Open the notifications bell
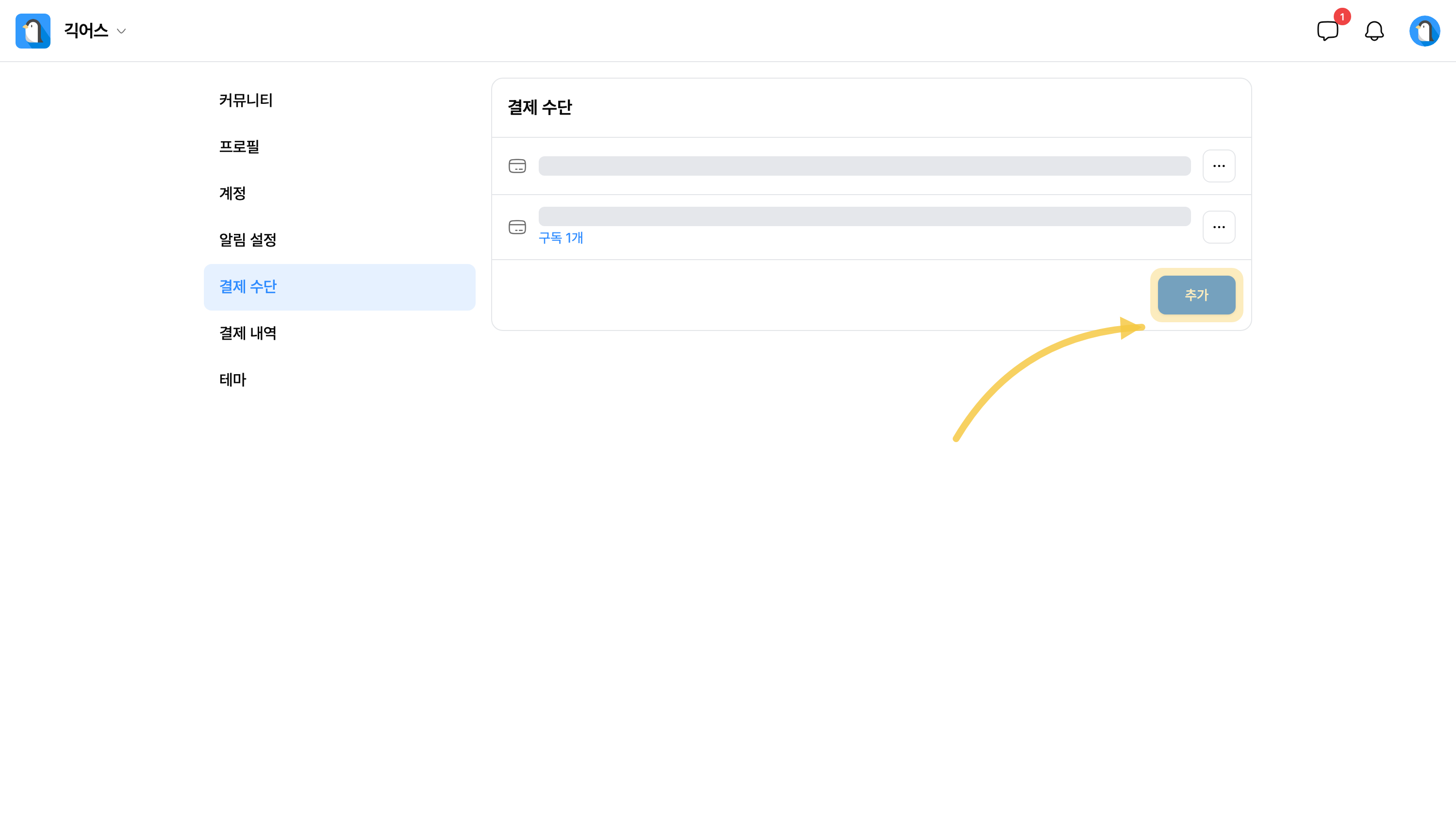 1374,31
